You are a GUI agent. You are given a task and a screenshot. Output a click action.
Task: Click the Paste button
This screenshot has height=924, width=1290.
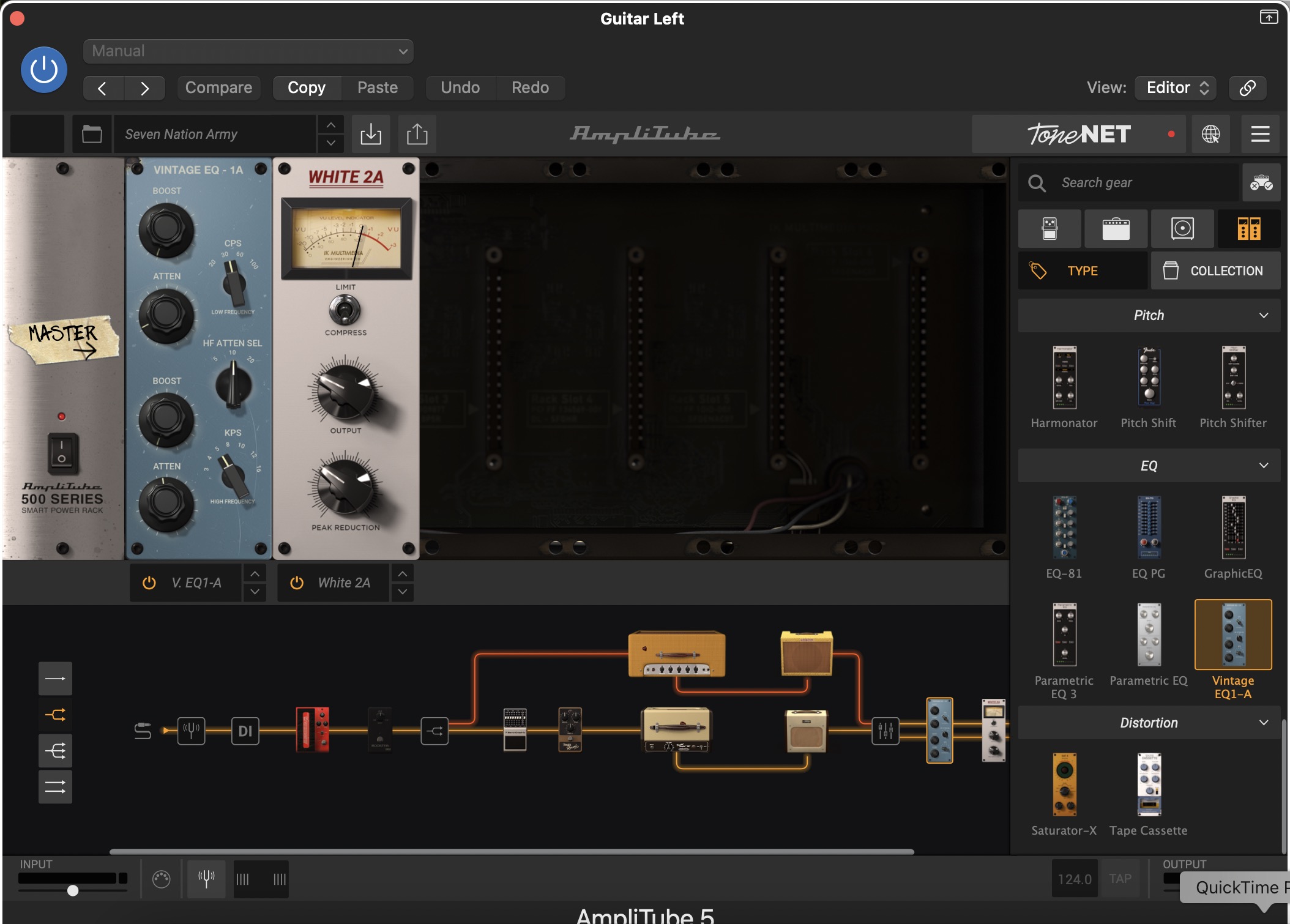(378, 88)
